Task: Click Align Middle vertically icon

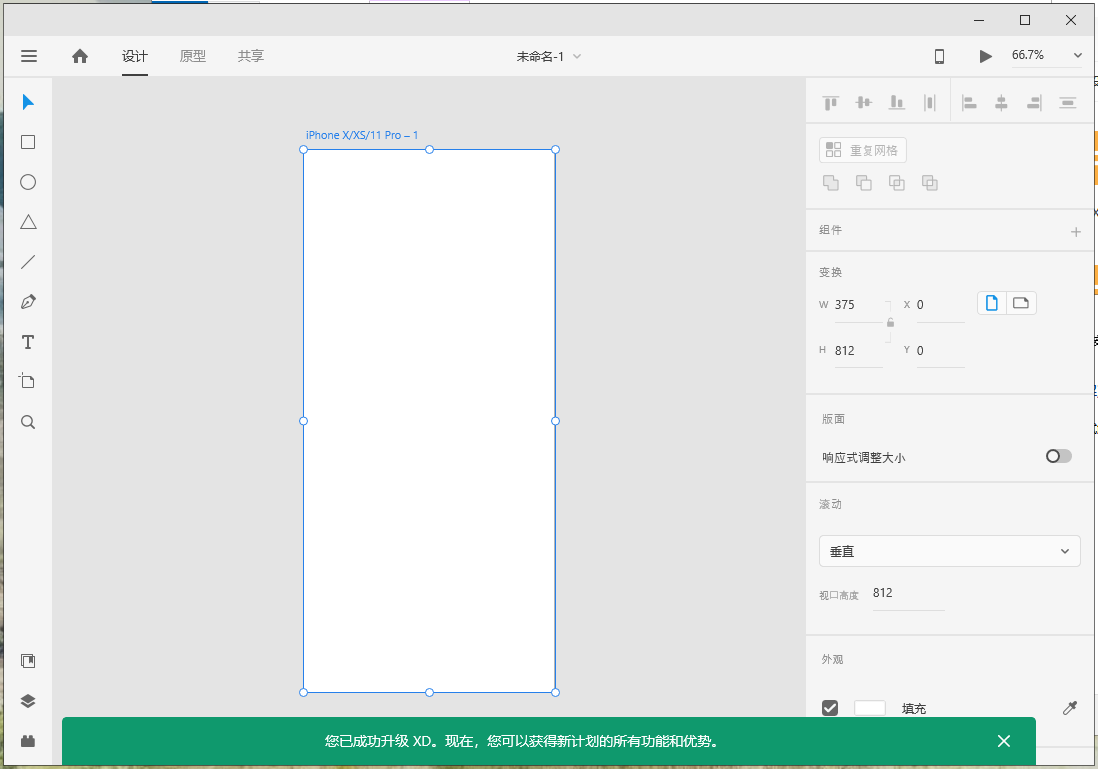Action: pos(863,103)
